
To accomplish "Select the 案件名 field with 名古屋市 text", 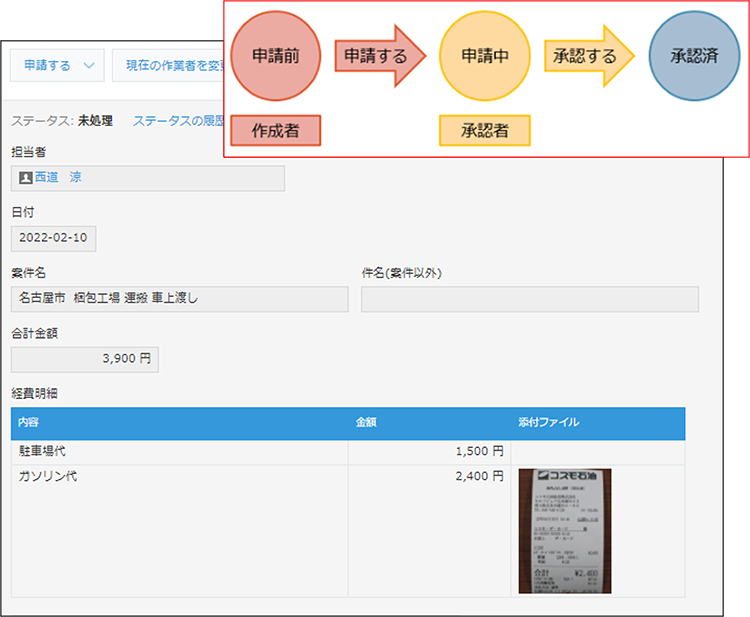I will coord(180,299).
